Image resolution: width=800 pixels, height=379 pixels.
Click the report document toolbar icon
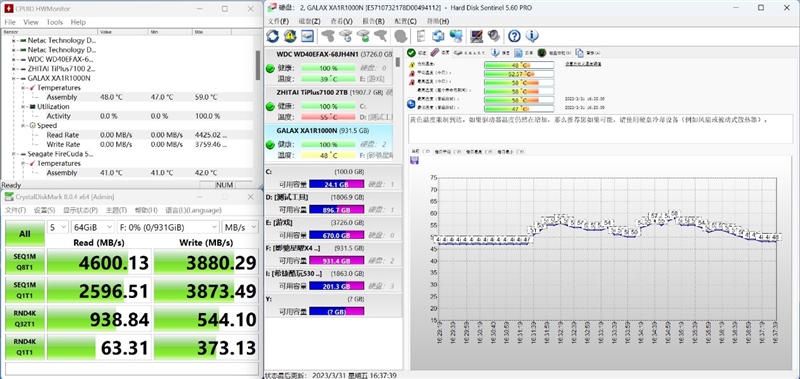tap(421, 36)
